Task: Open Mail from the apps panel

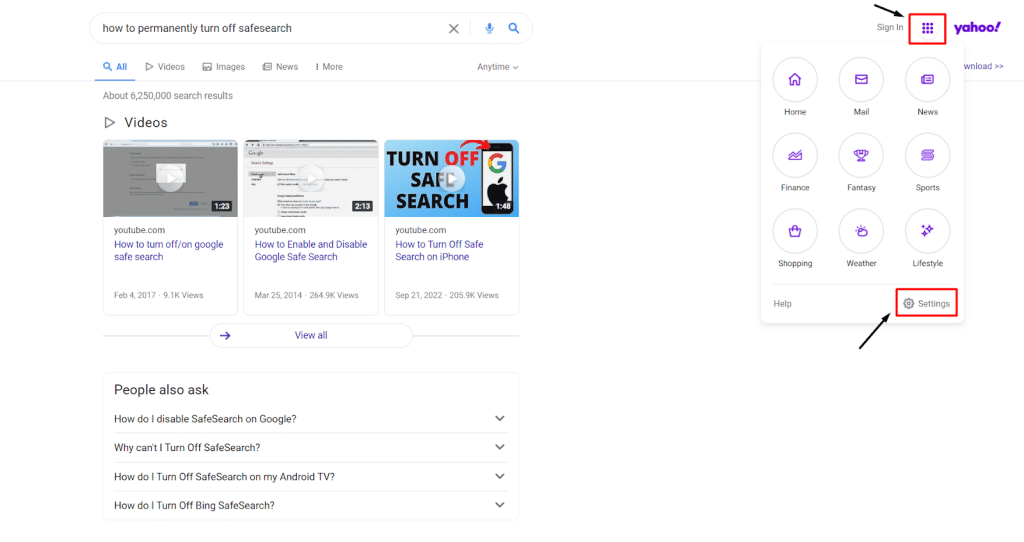Action: click(861, 80)
